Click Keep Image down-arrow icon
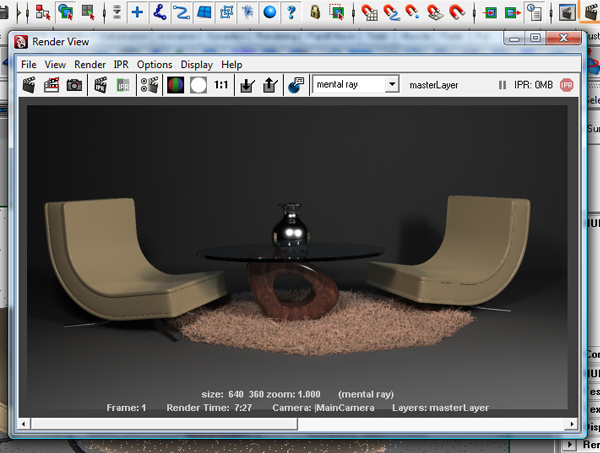This screenshot has height=453, width=600. pos(247,85)
